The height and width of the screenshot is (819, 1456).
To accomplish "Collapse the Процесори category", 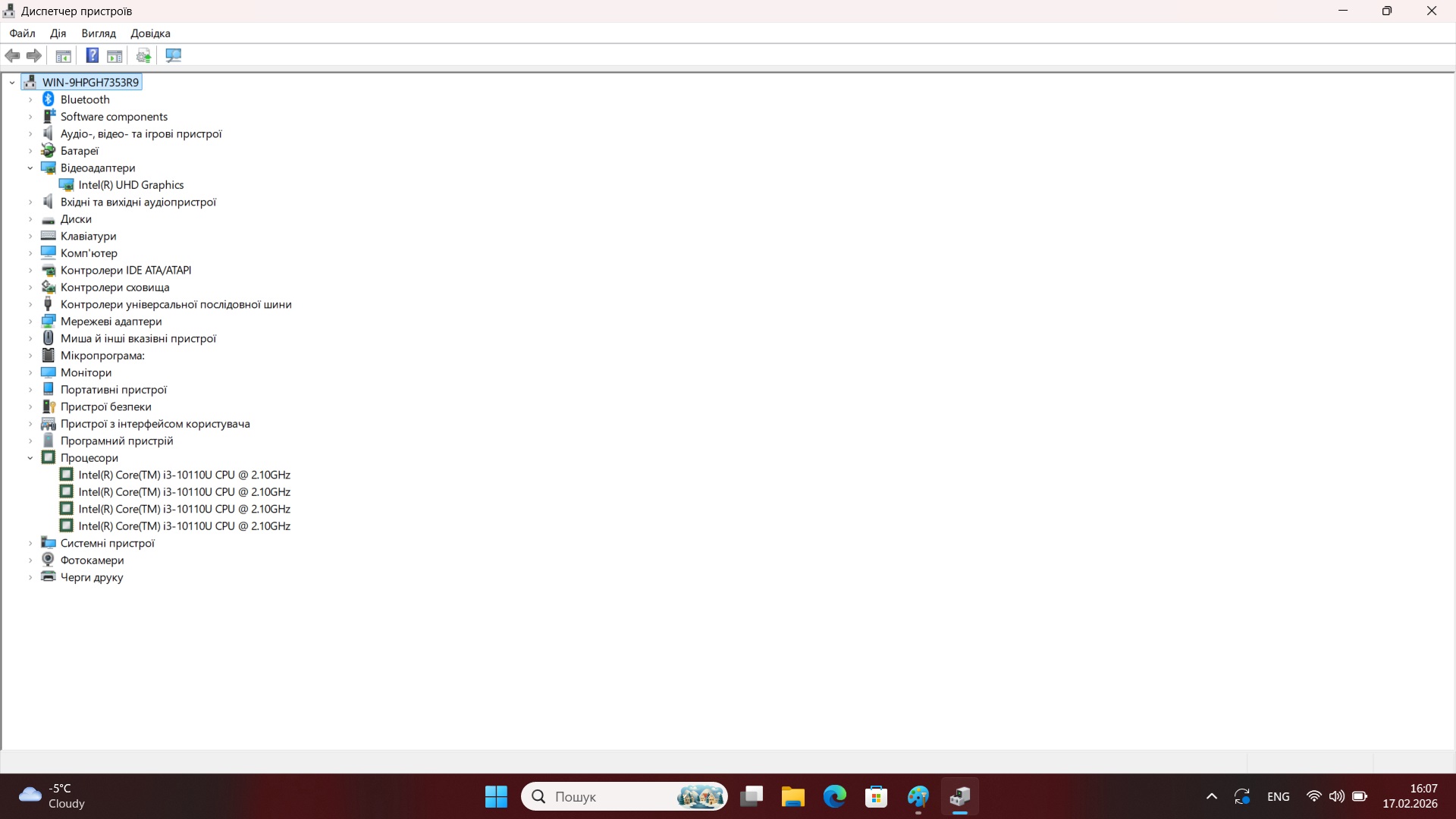I will (x=30, y=458).
